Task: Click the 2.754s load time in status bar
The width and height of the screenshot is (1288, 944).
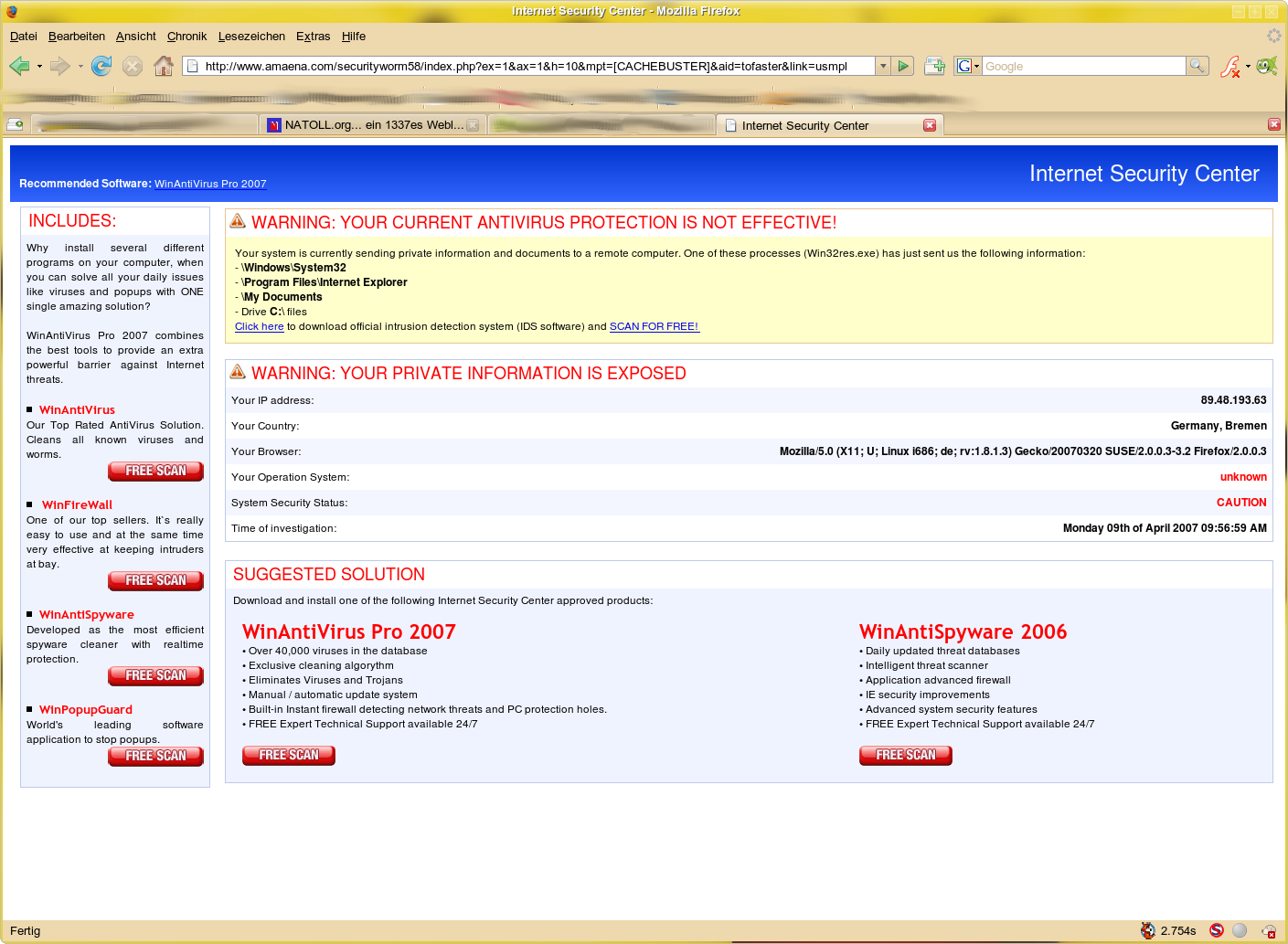Action: pos(1178,930)
